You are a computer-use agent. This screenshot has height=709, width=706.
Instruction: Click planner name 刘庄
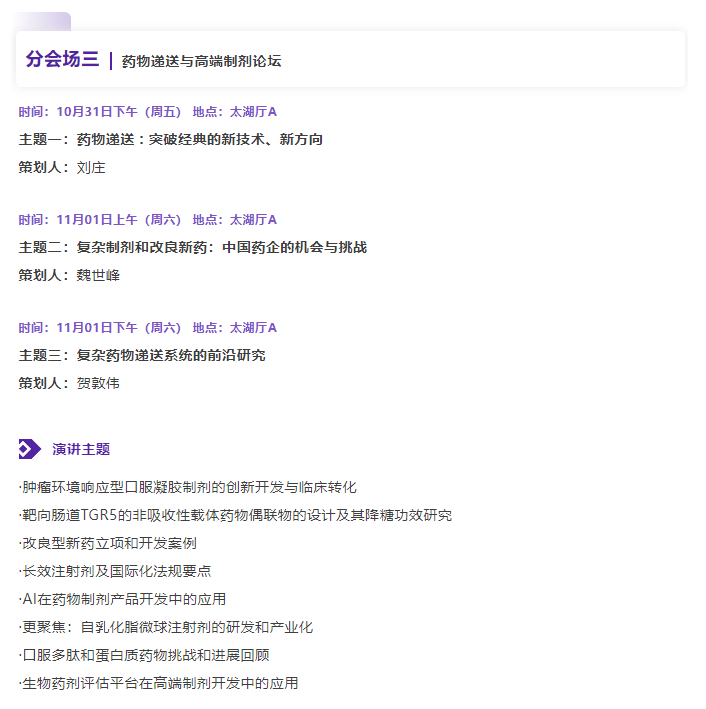point(91,167)
